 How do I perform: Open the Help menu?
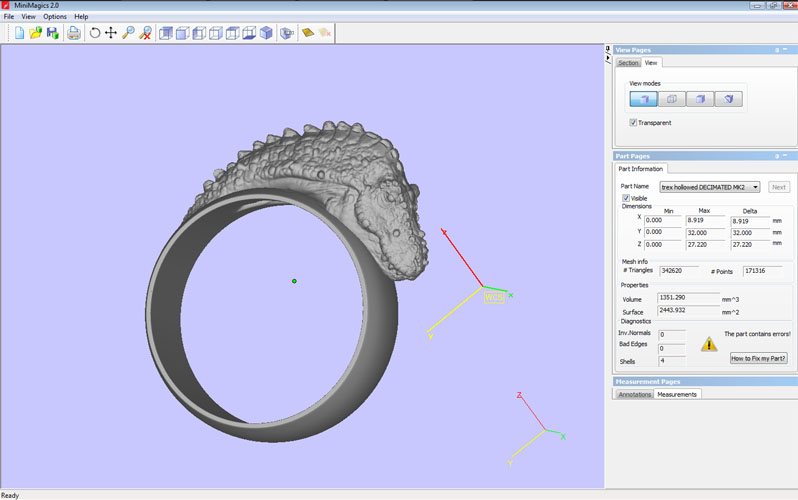click(81, 16)
